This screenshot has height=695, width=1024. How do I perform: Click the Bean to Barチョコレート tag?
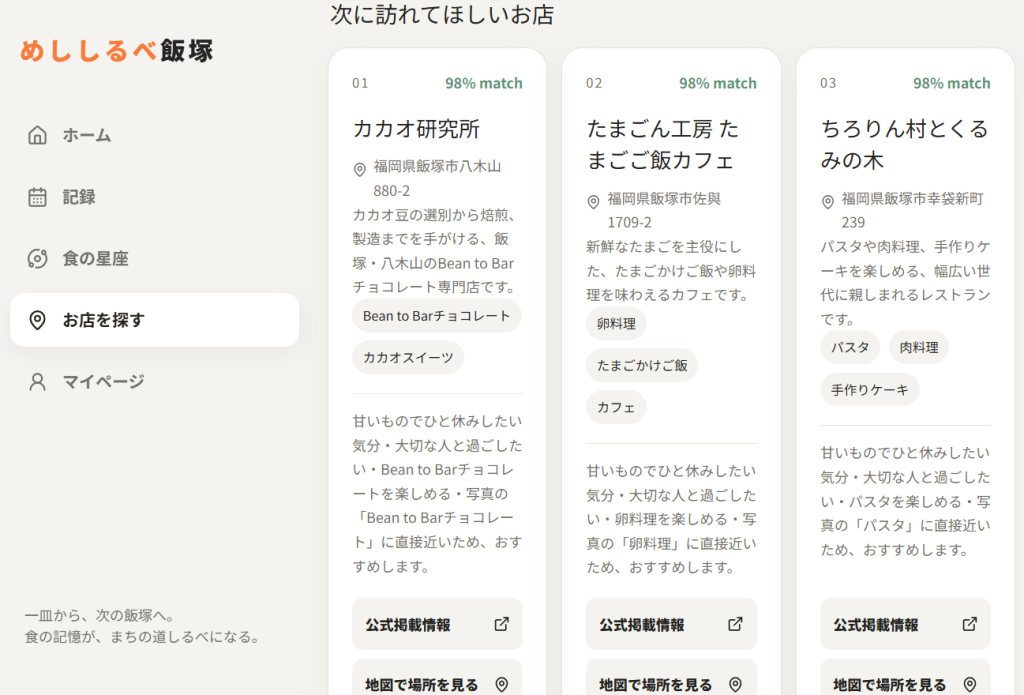point(437,316)
